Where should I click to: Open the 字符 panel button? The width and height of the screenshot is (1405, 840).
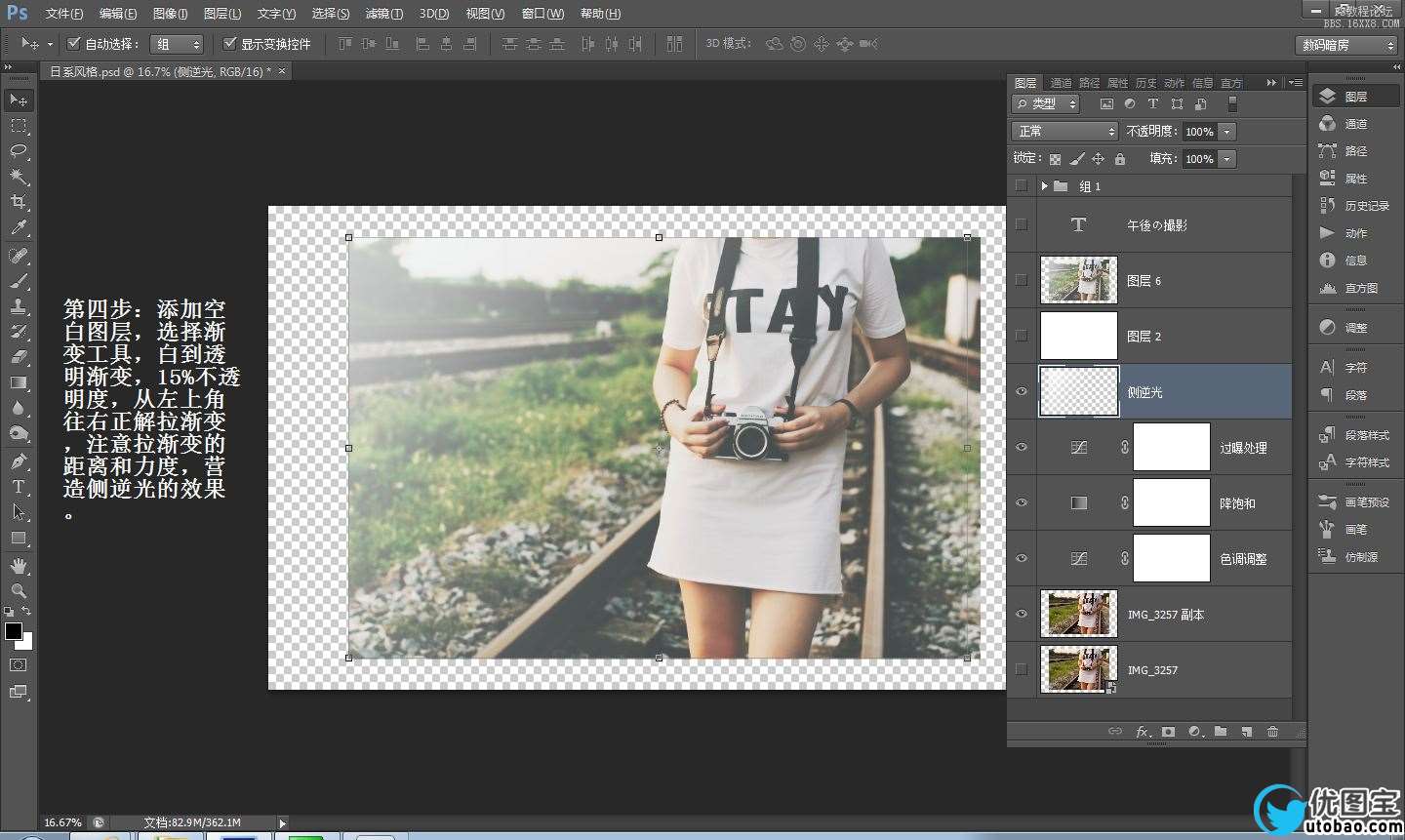point(1355,368)
